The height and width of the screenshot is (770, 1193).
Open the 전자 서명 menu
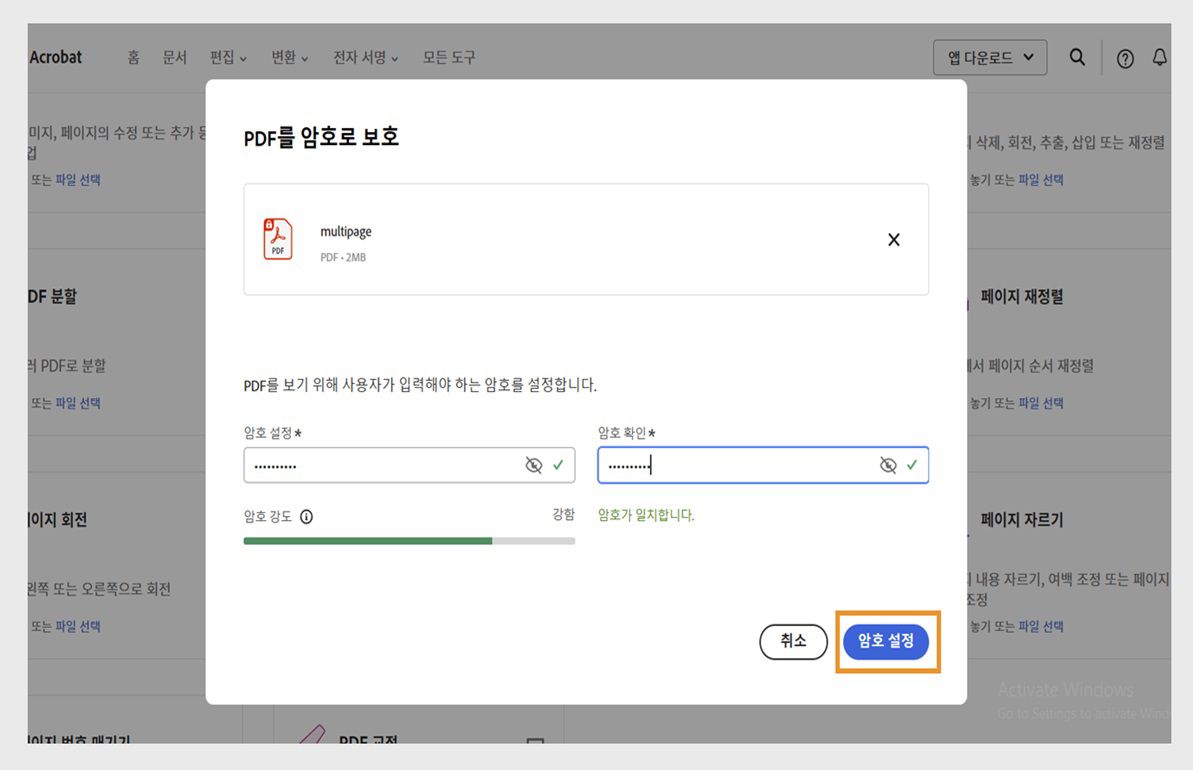coord(365,57)
